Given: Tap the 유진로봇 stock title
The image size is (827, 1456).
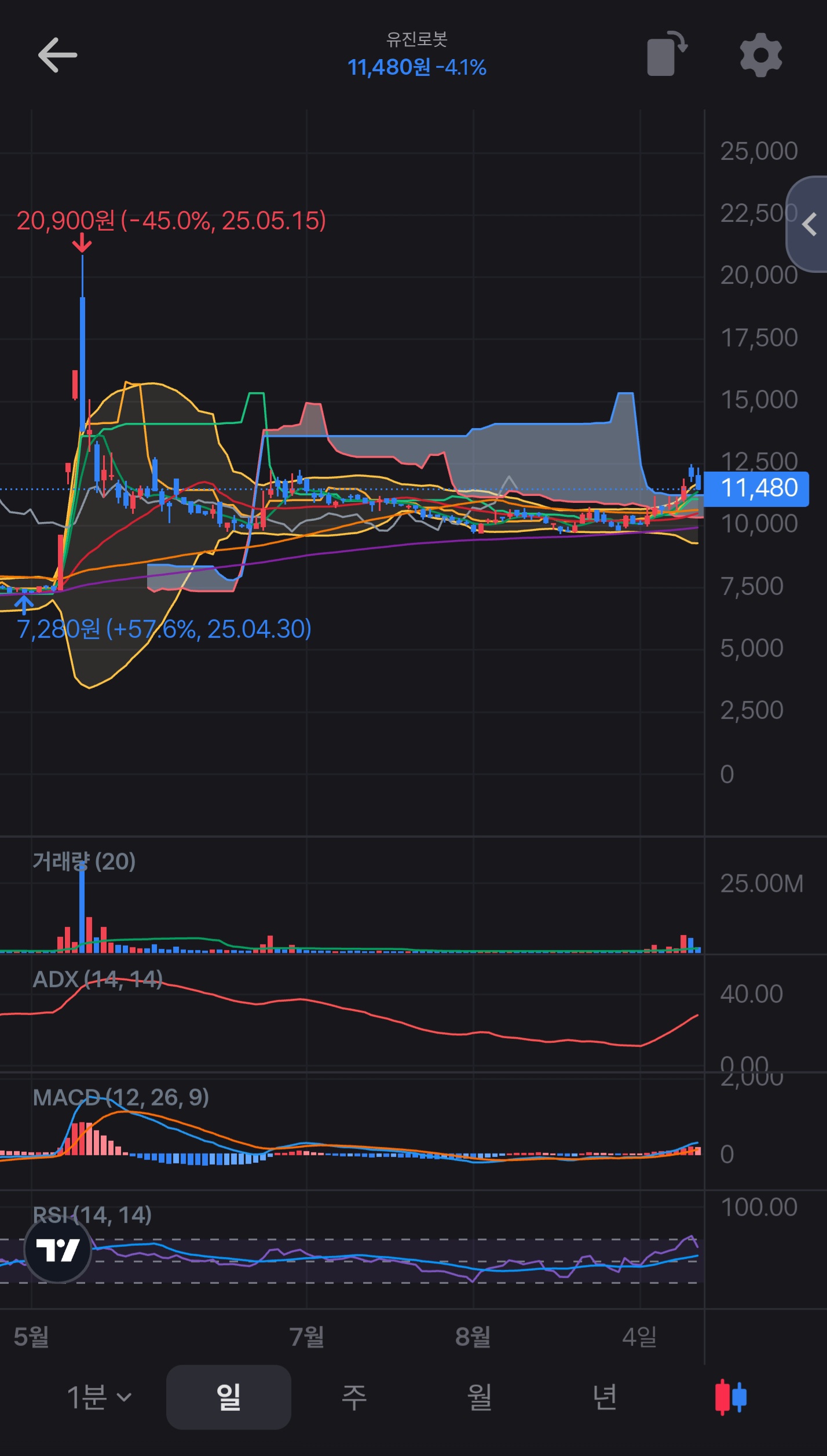Looking at the screenshot, I should [x=416, y=39].
